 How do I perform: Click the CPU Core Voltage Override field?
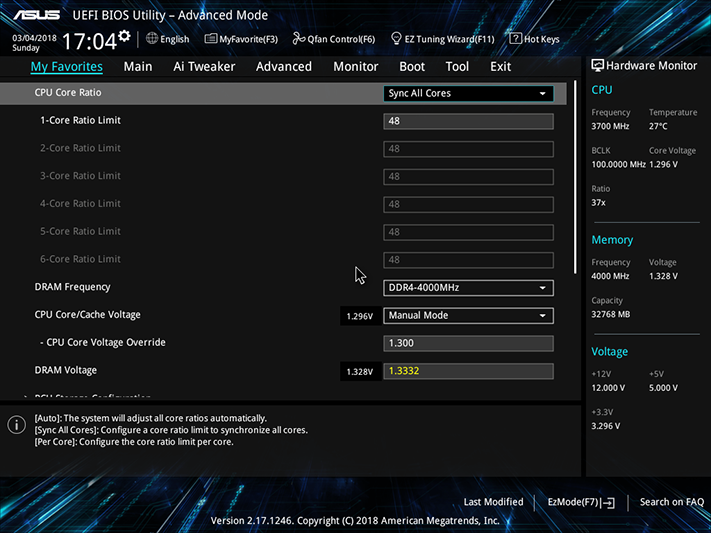[468, 343]
